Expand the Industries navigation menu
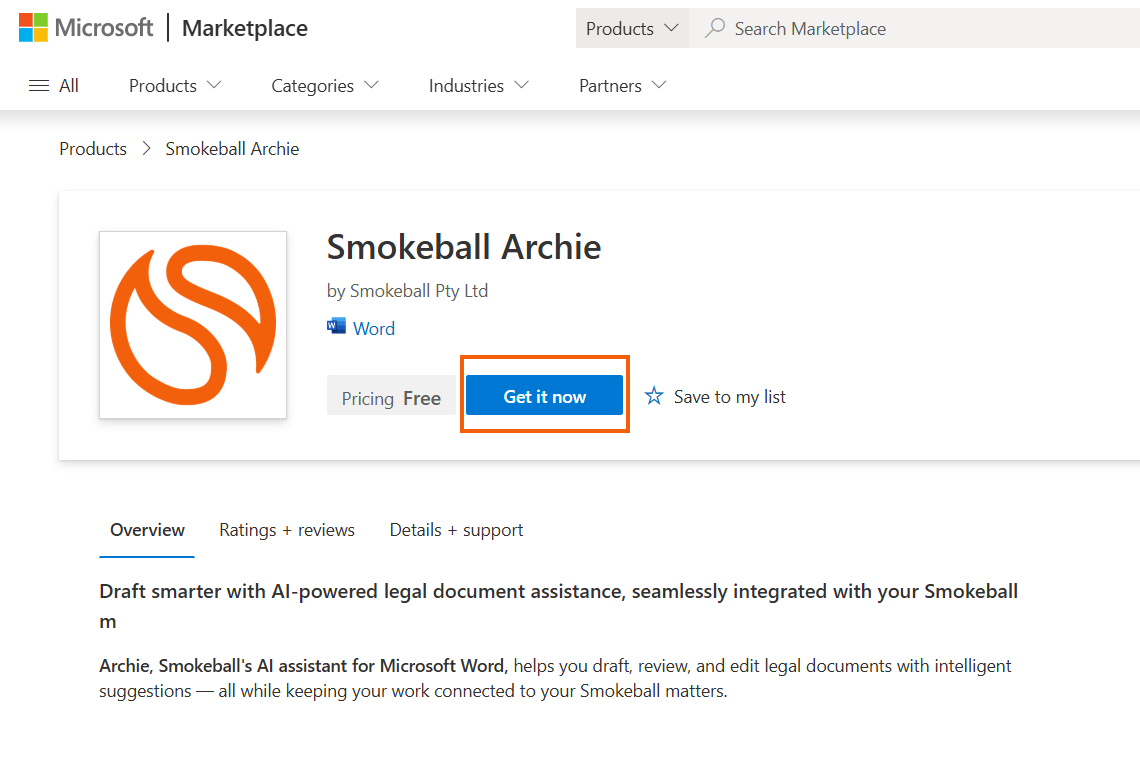 479,86
